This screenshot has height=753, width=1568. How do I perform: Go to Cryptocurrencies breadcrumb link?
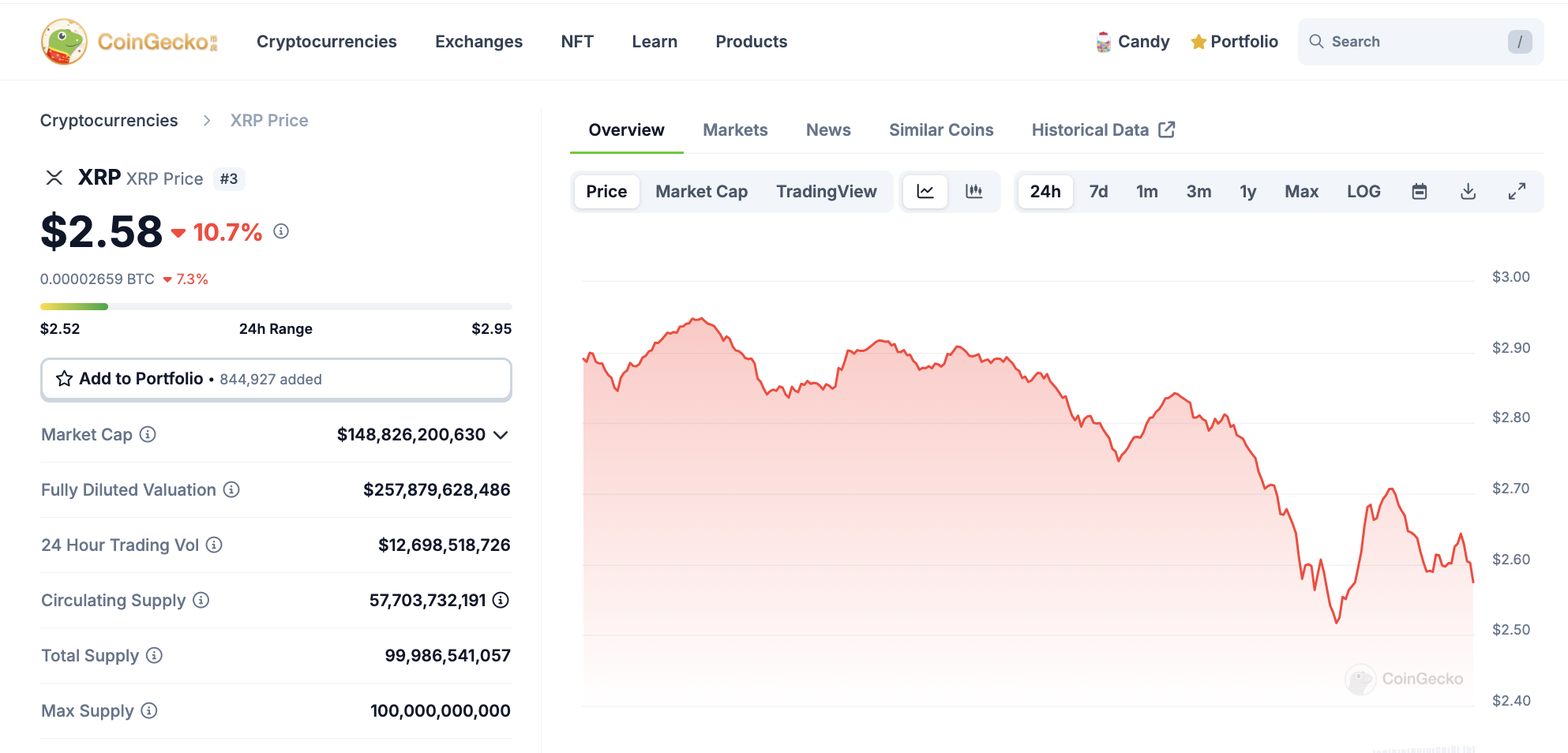pos(109,120)
